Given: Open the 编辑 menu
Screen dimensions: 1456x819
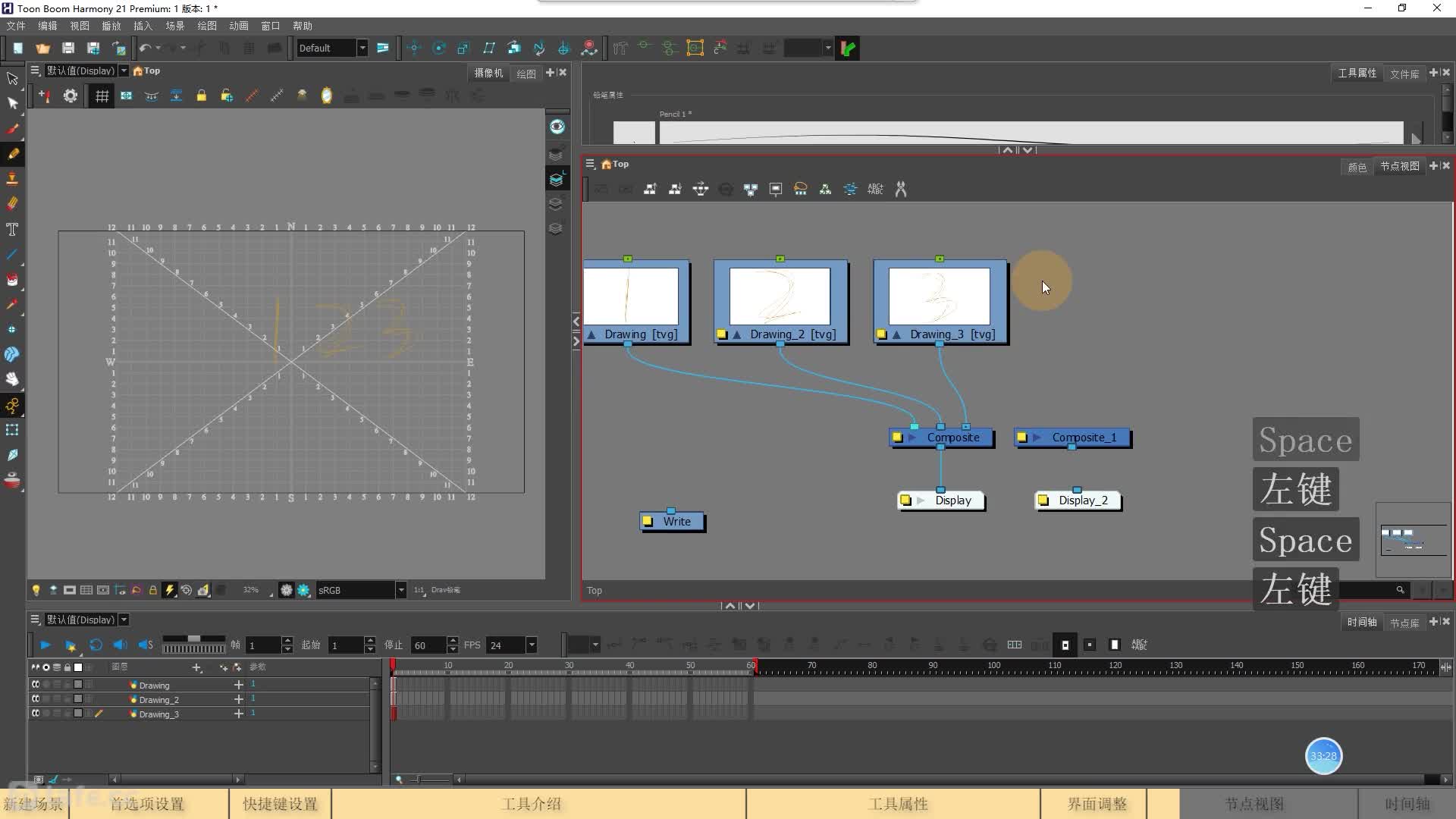Looking at the screenshot, I should pyautogui.click(x=48, y=26).
